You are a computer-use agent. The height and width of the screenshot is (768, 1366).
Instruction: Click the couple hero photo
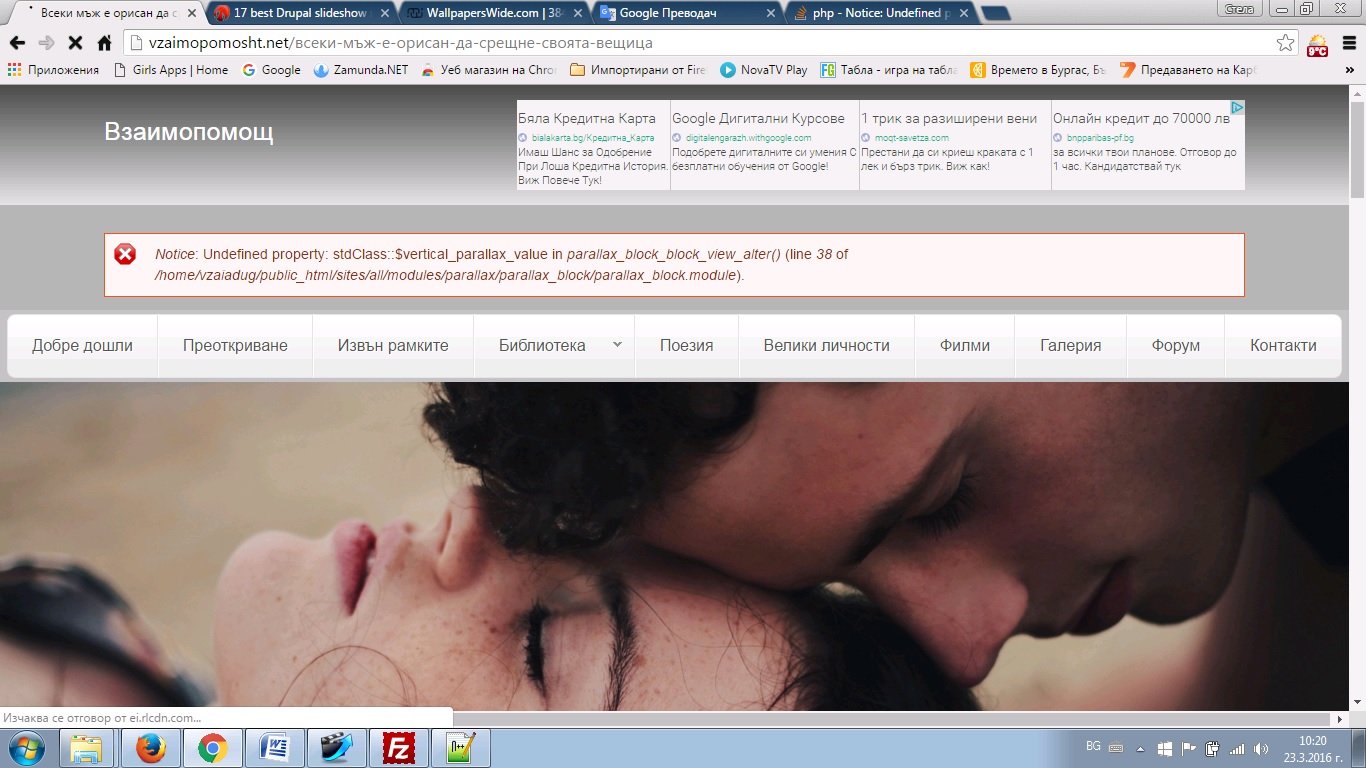click(x=675, y=546)
